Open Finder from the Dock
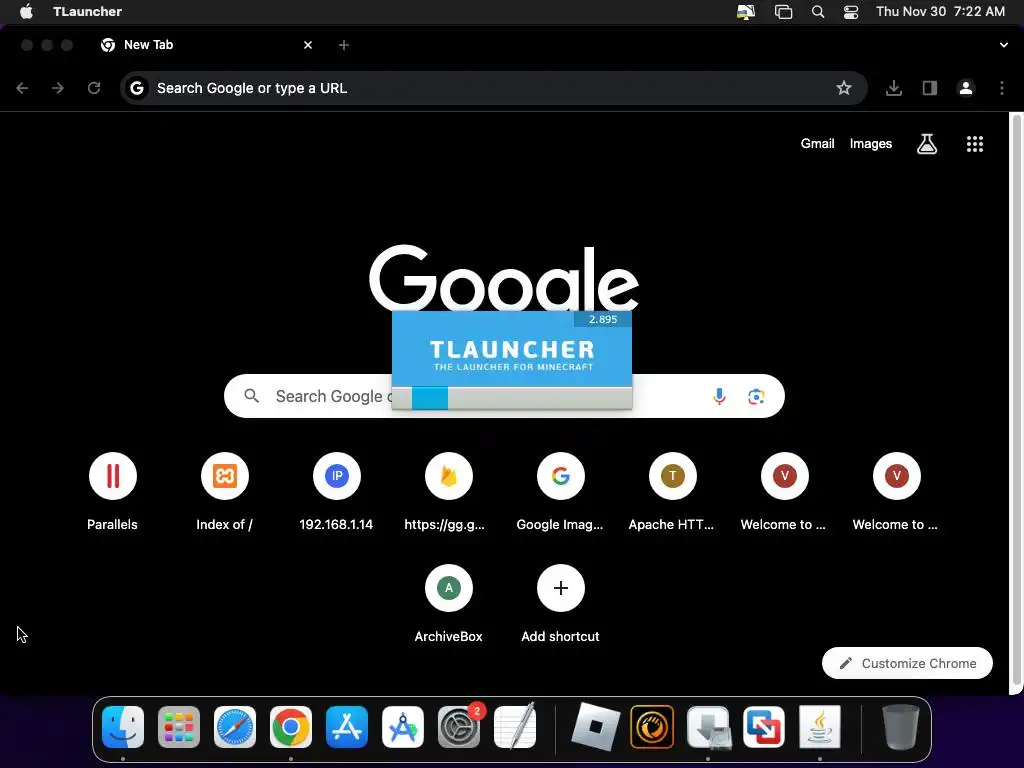 123,727
